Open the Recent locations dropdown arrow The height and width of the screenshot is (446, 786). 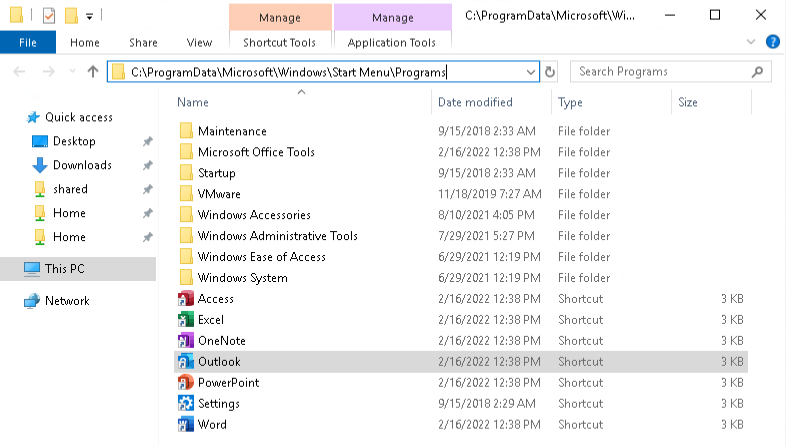click(x=72, y=72)
